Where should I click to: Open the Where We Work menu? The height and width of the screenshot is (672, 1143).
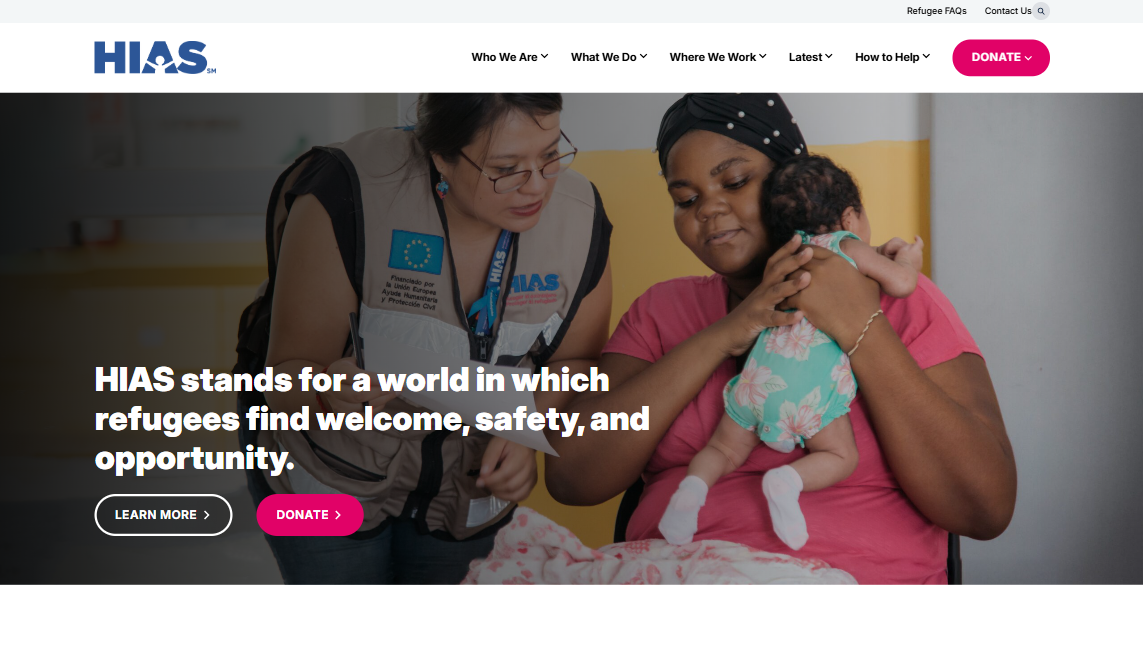(x=713, y=57)
